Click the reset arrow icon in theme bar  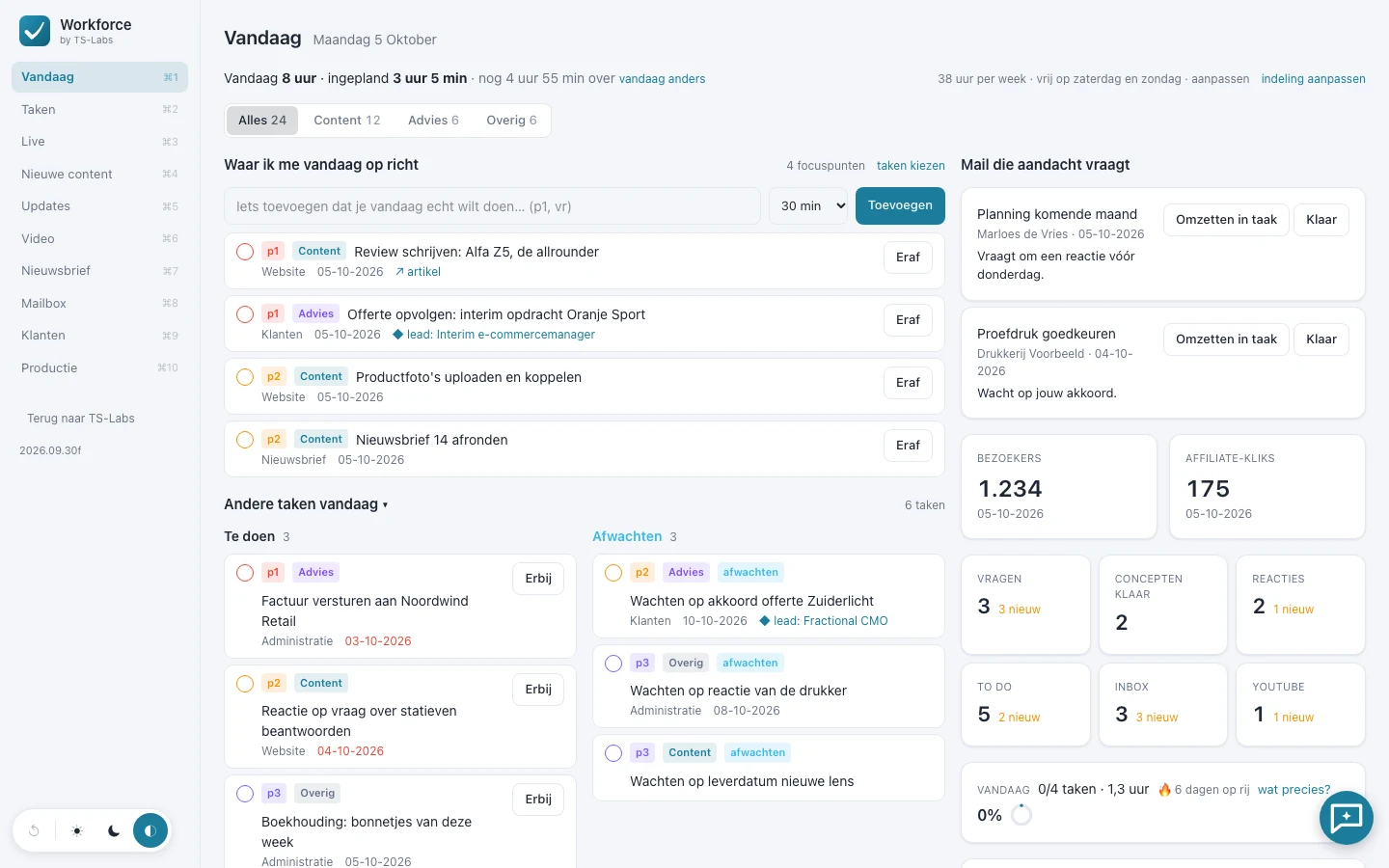[x=34, y=830]
